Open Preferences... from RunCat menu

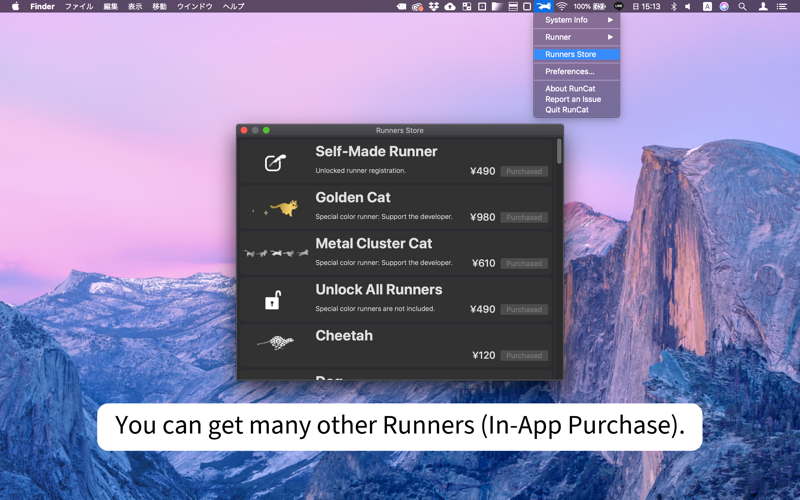click(x=577, y=71)
